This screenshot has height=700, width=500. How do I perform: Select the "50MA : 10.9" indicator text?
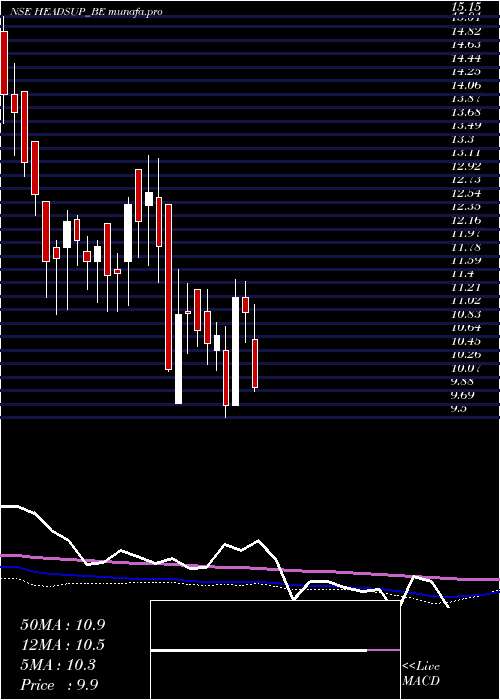(x=63, y=625)
